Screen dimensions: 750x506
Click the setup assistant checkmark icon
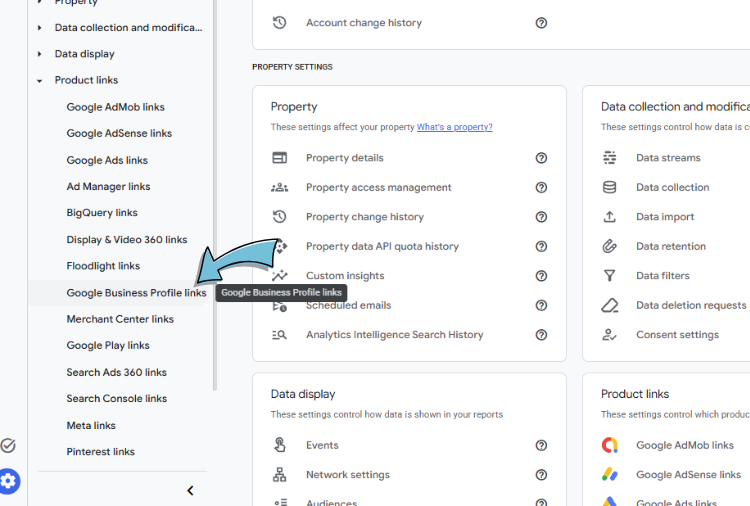[x=8, y=445]
